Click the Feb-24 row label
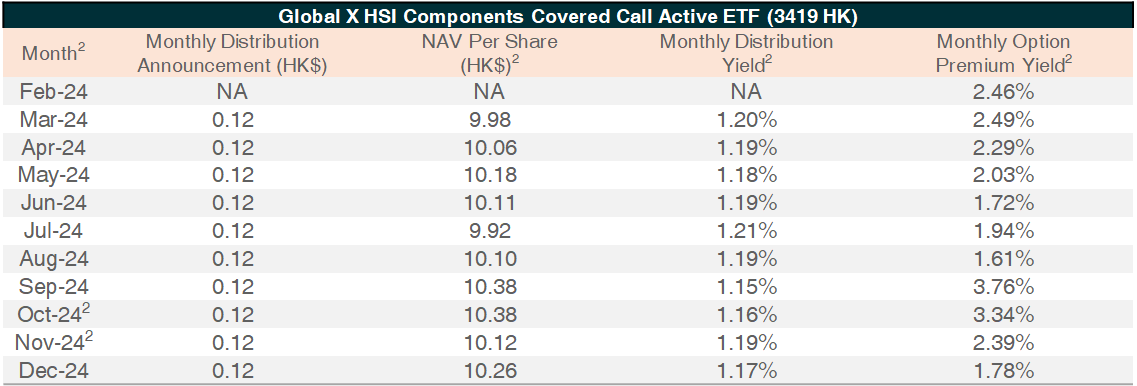 [x=53, y=92]
